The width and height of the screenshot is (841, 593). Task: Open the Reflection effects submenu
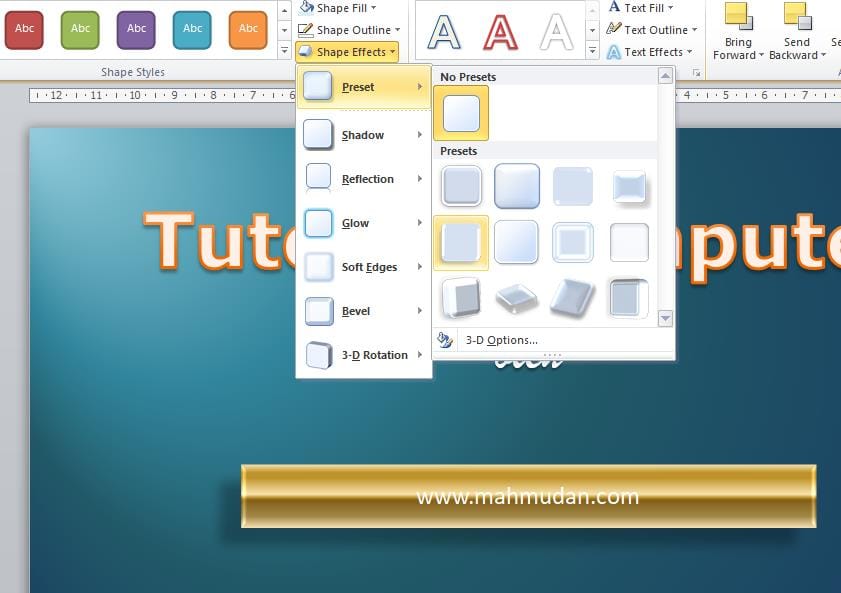364,179
